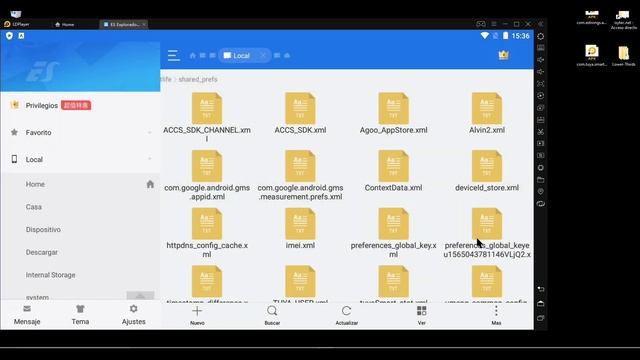Go to shared_prefs in the breadcrumb path
The width and height of the screenshot is (640, 360).
click(198, 79)
